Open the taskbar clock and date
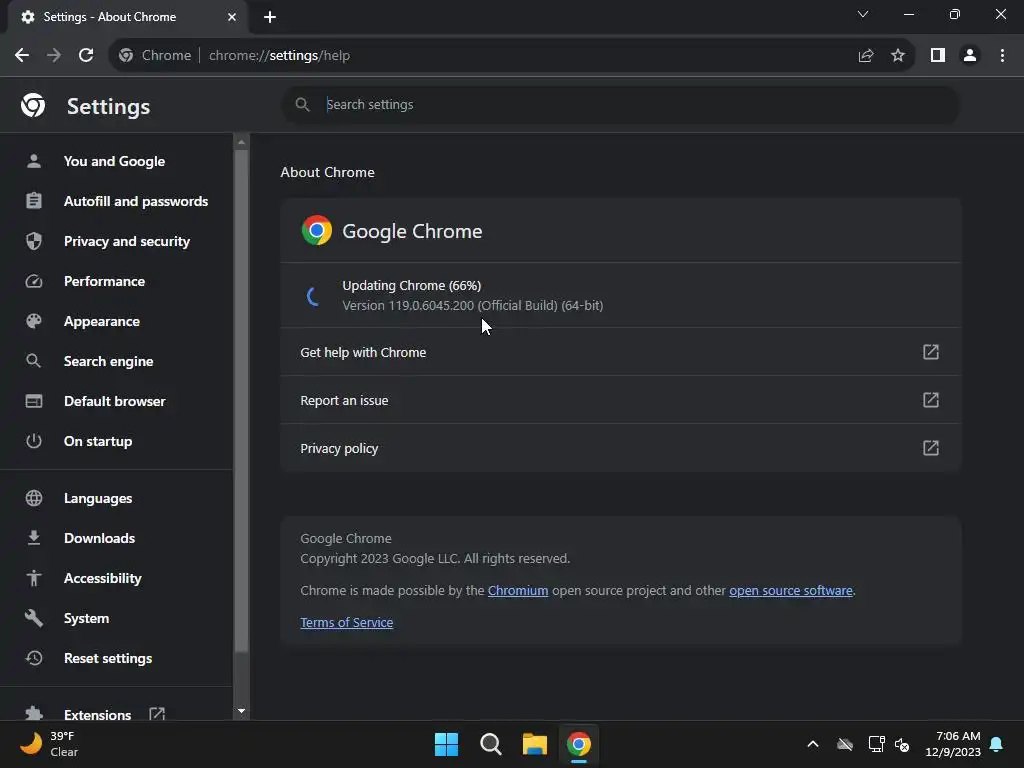The image size is (1024, 768). point(953,744)
